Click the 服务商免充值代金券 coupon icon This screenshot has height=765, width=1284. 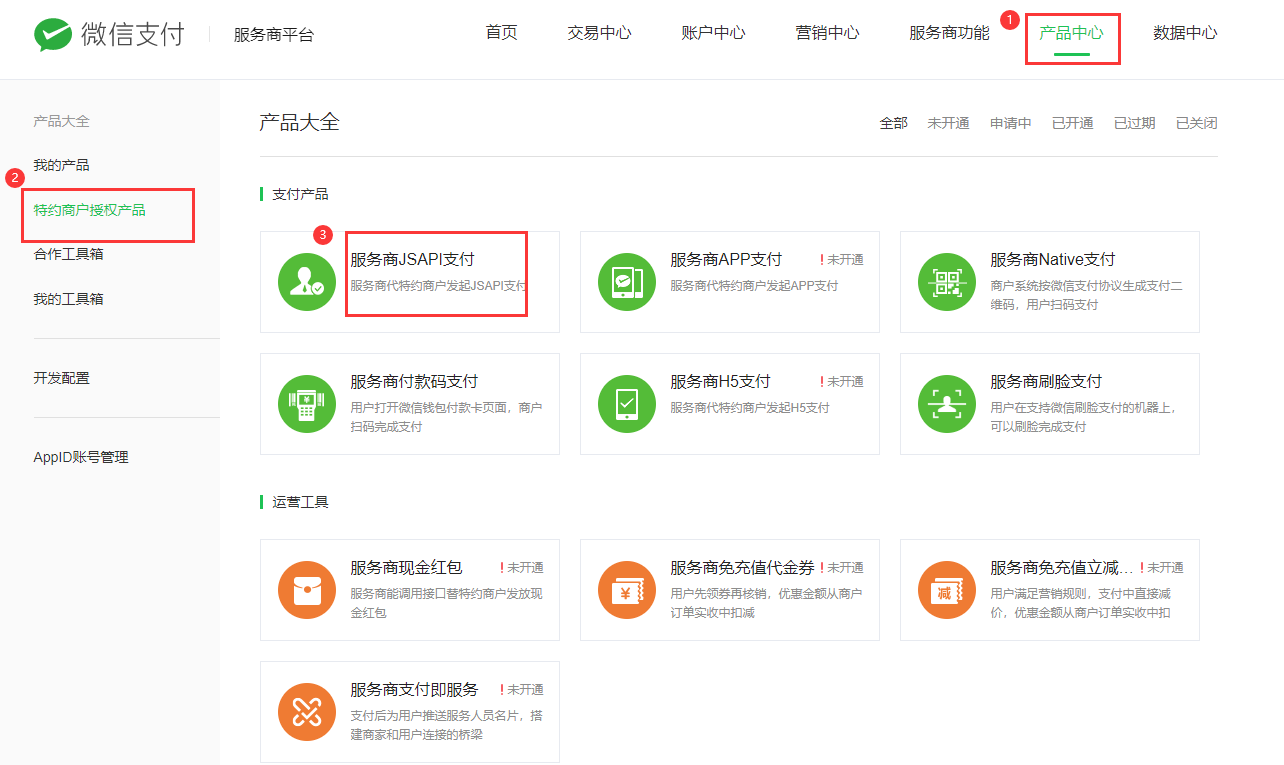pyautogui.click(x=627, y=590)
